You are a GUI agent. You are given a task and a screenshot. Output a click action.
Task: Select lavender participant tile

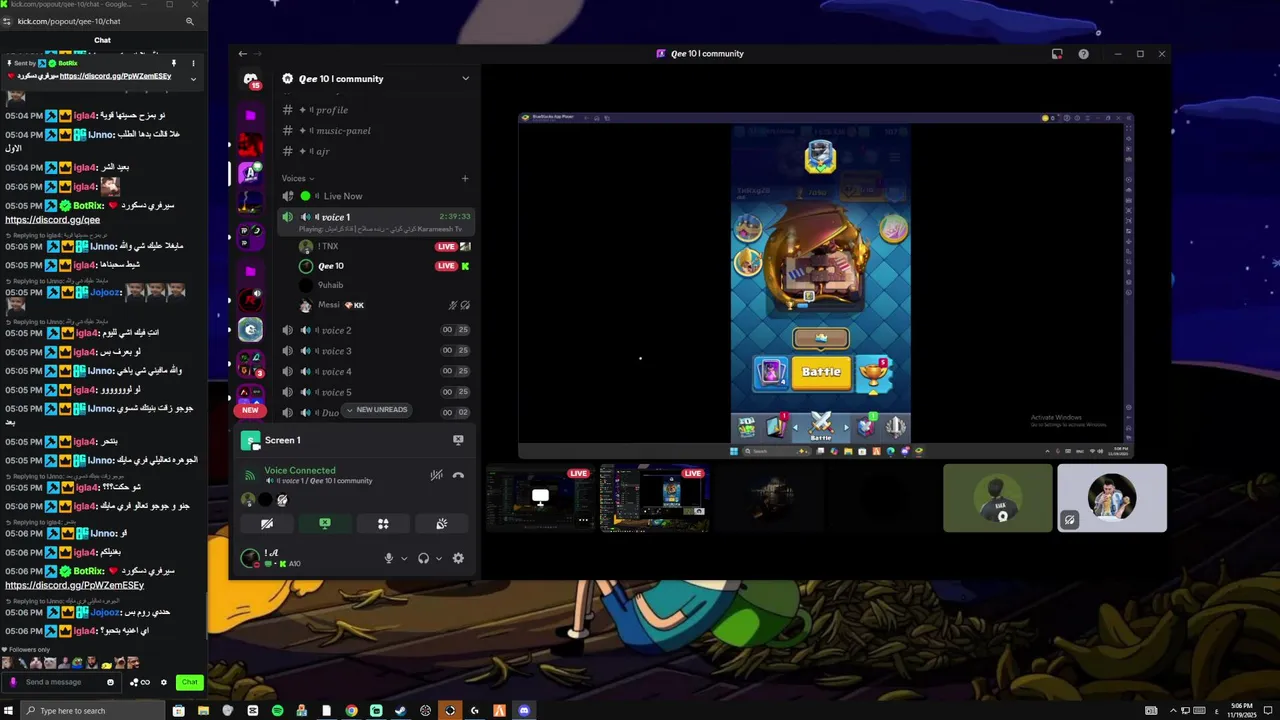click(1112, 498)
